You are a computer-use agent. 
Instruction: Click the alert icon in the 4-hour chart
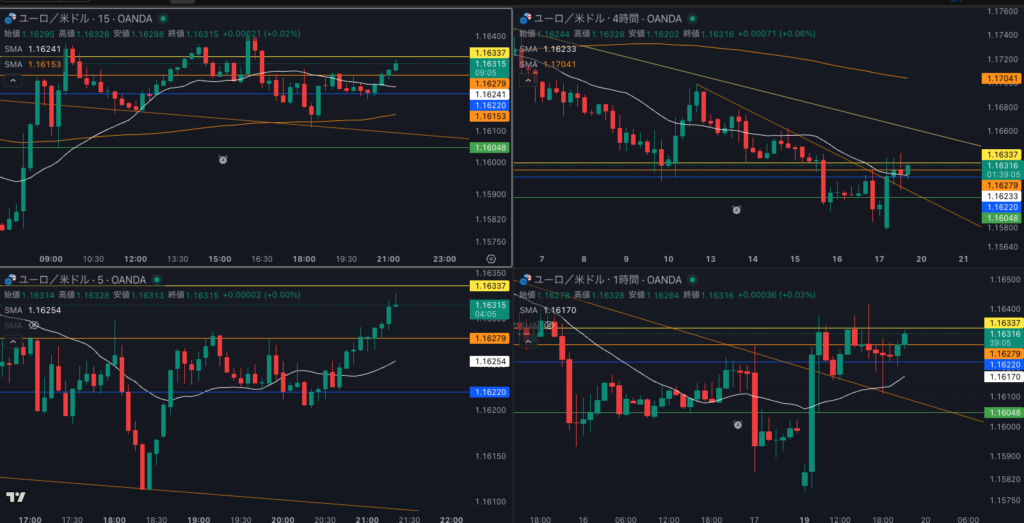[736, 209]
